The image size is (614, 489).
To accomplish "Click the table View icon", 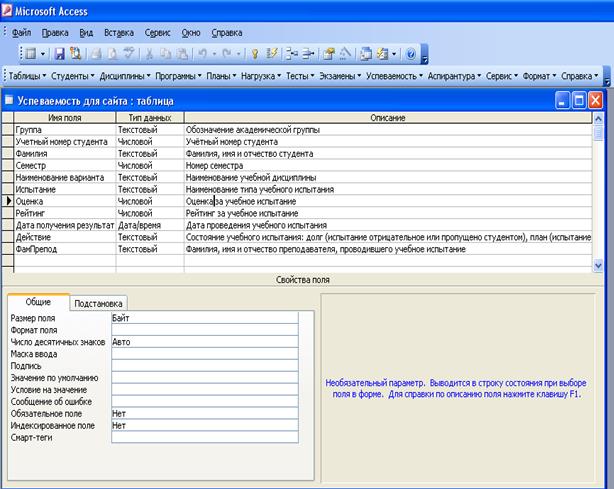I will 31,54.
